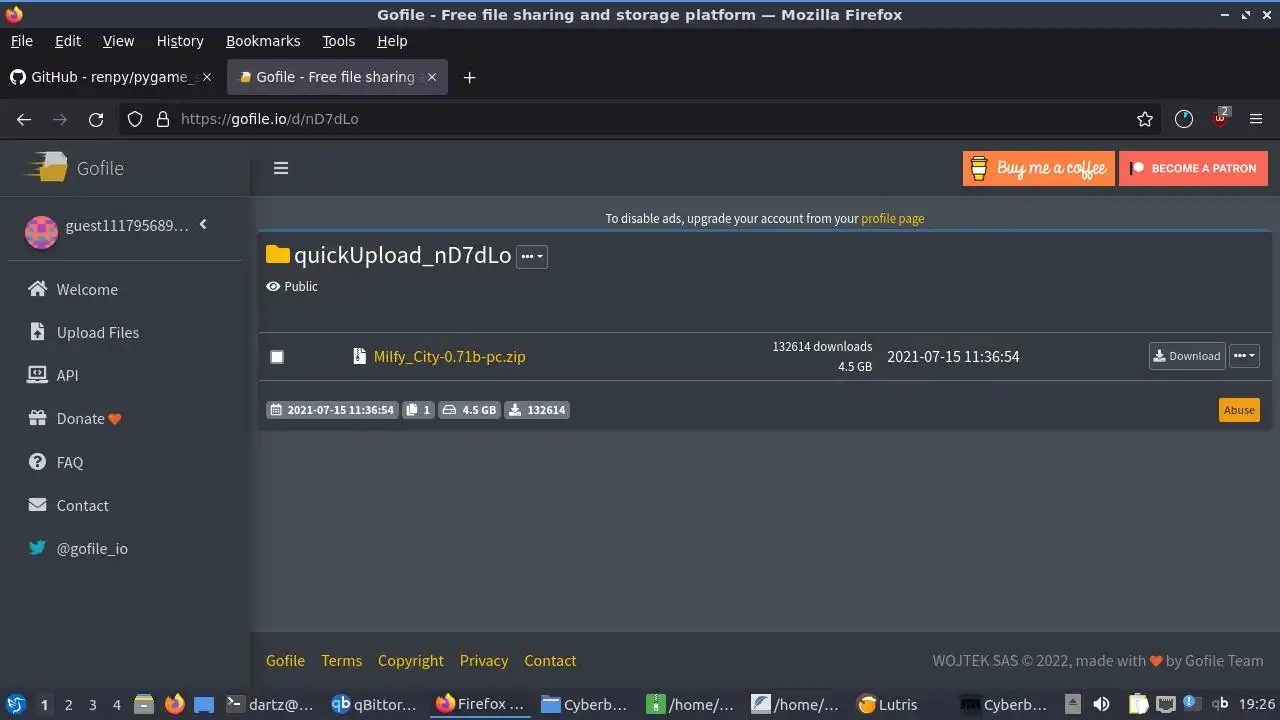Screen dimensions: 1280x720
Task: Open the hamburger sidebar toggle on Gofile page
Action: point(281,168)
